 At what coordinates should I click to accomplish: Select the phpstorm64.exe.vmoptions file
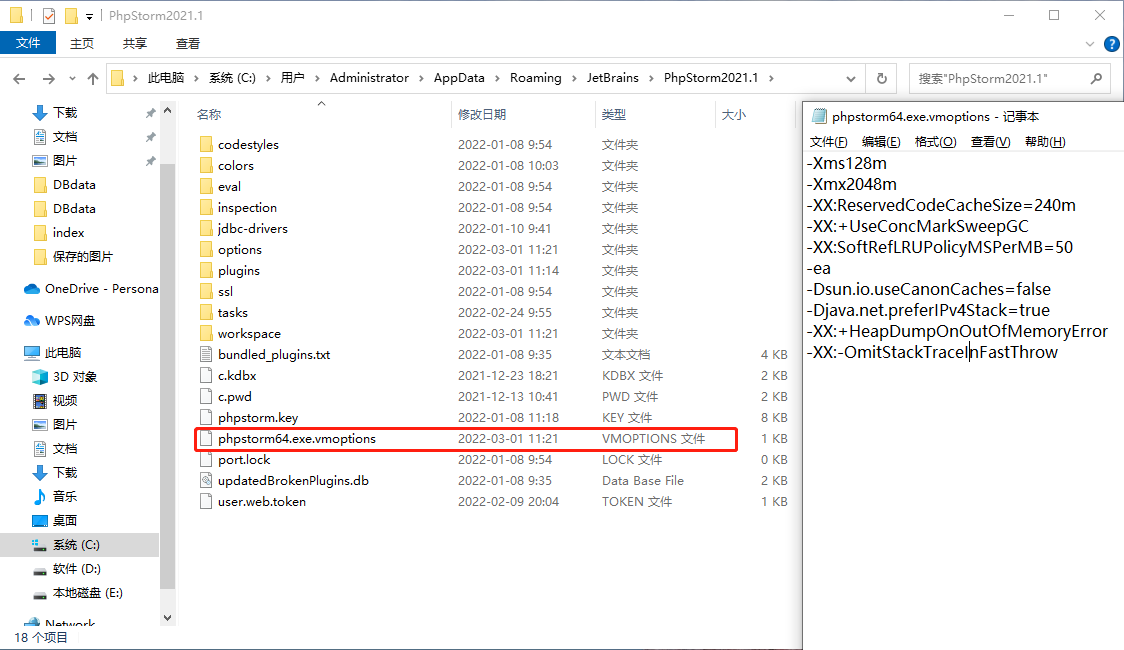[296, 439]
